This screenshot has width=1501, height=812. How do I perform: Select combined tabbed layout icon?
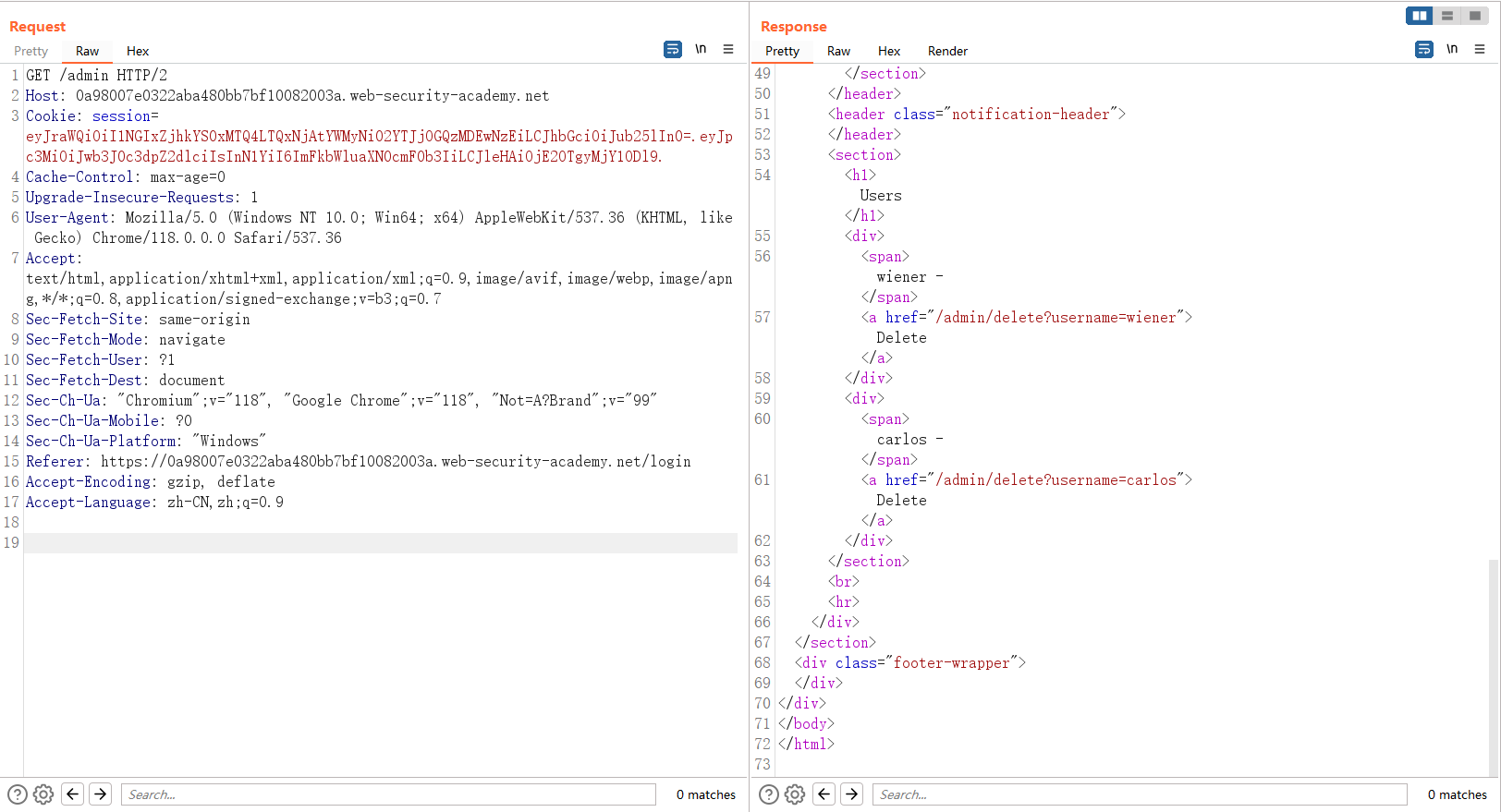[1475, 16]
